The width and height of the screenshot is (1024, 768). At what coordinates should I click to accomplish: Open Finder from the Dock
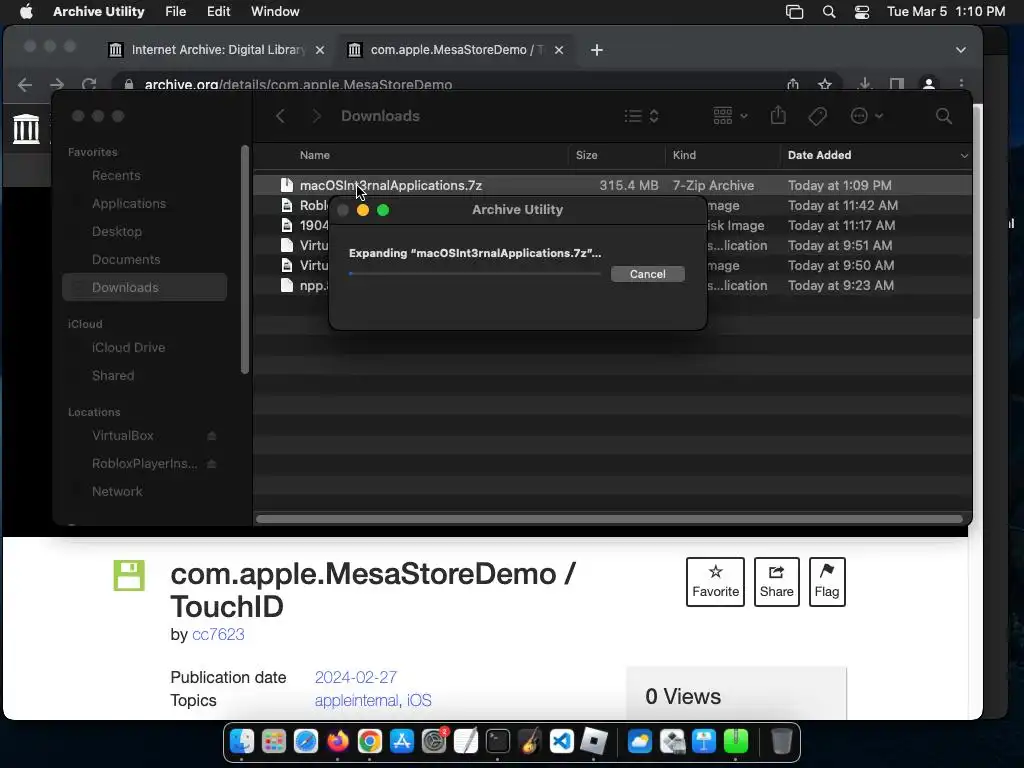coord(242,742)
